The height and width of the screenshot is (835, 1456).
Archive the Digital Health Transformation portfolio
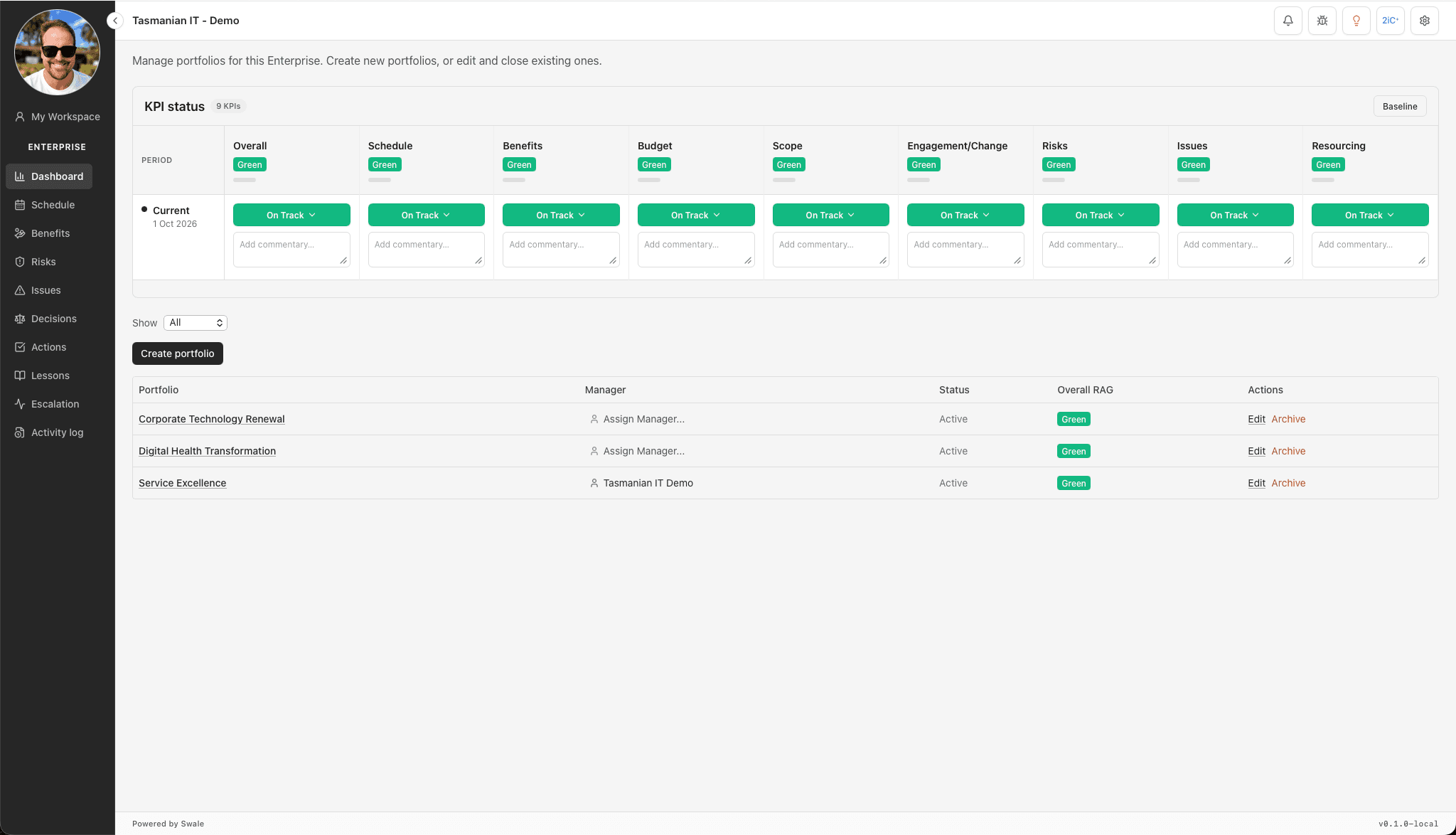click(x=1288, y=451)
